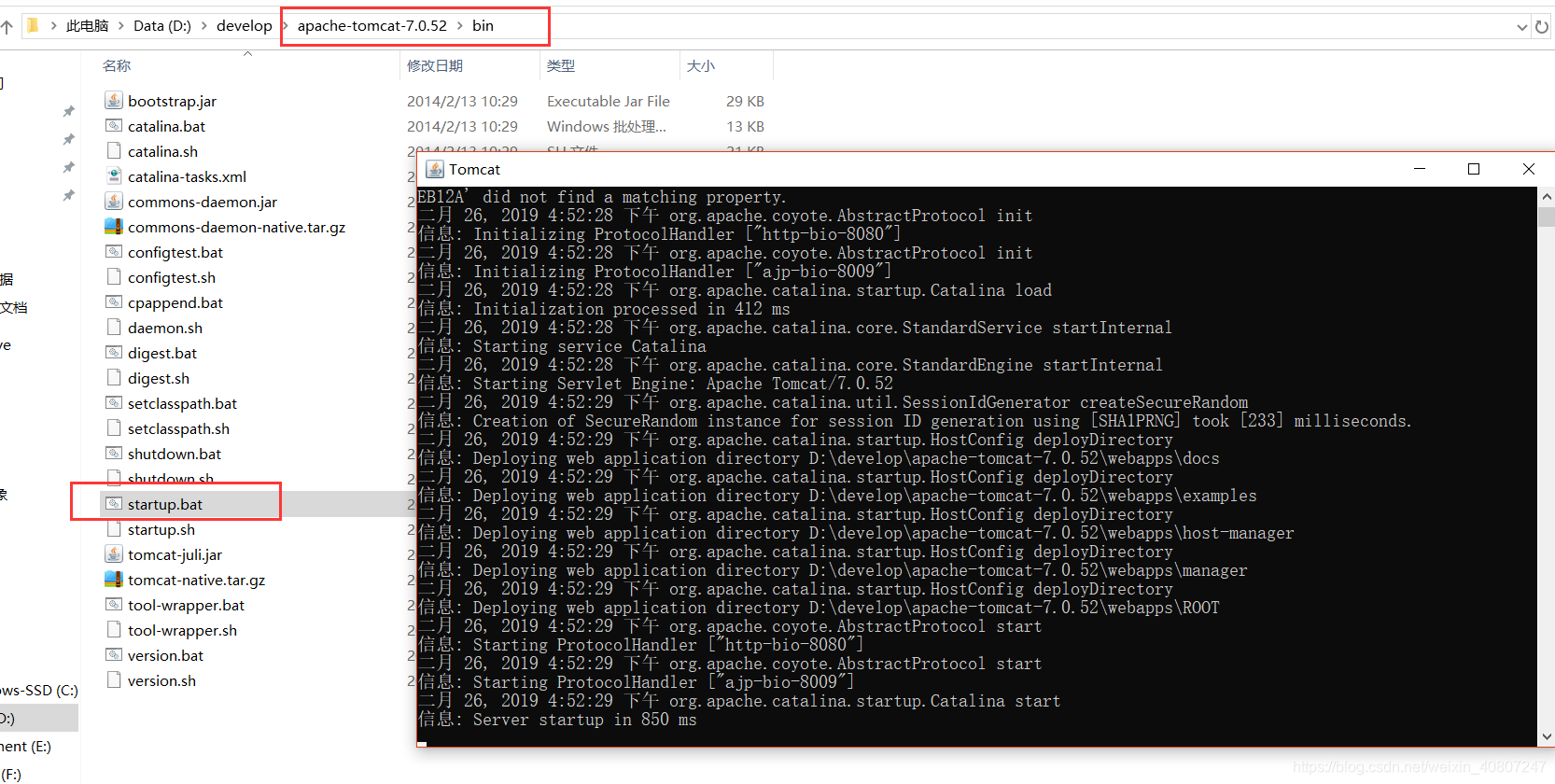Navigate to 此电脑 in the breadcrumb
The image size is (1555, 784).
click(88, 26)
